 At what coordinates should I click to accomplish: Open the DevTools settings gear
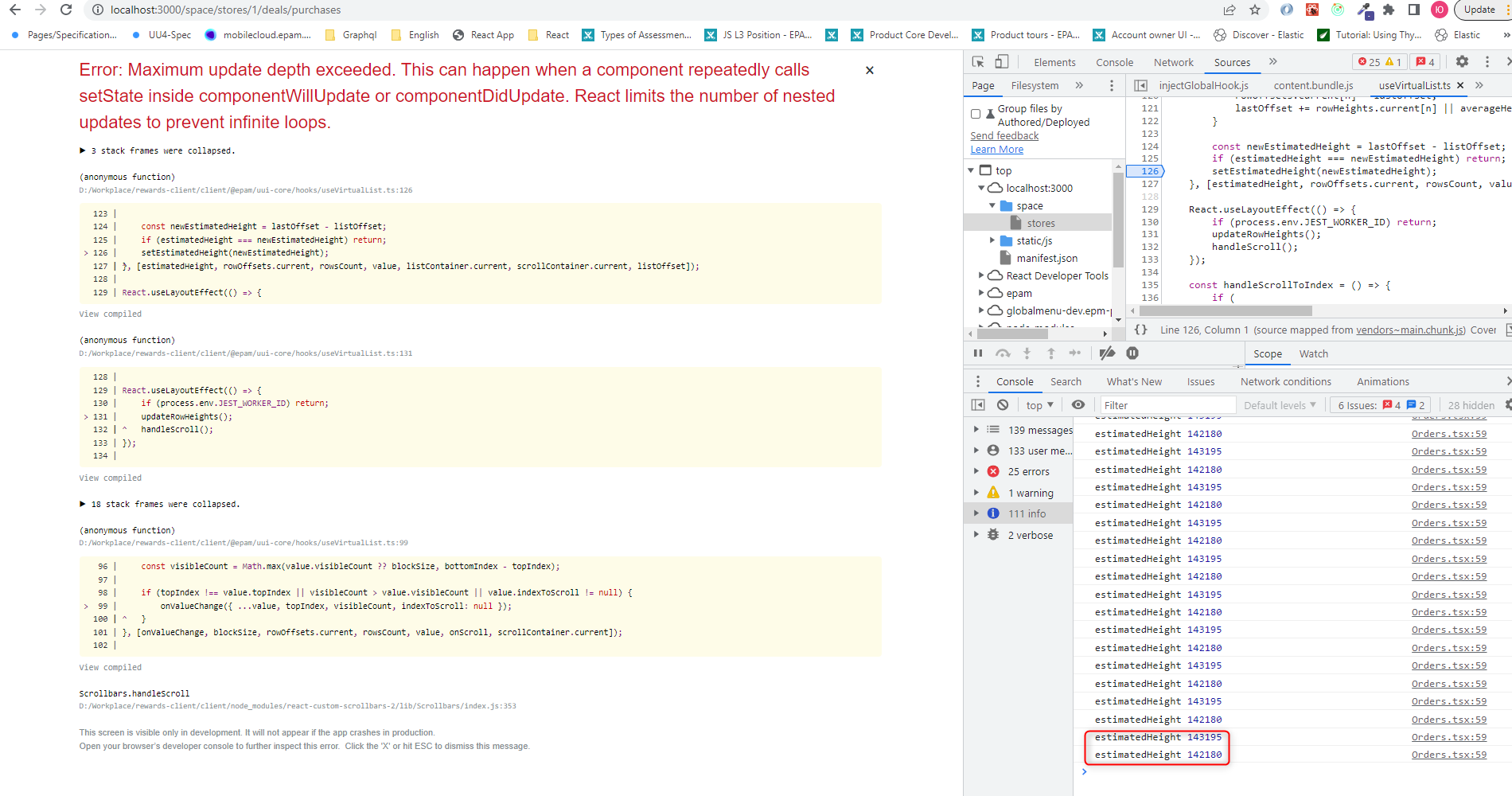(1463, 61)
